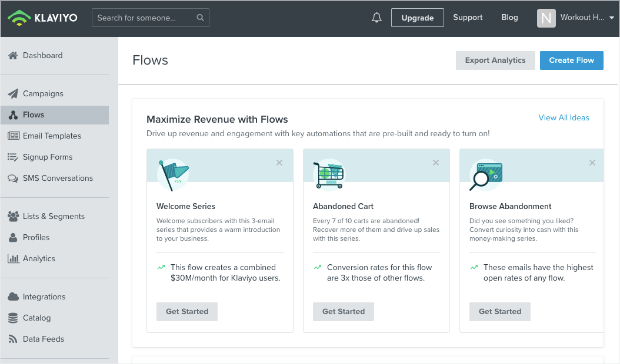Select Flows in the sidebar
This screenshot has width=620, height=364.
click(x=55, y=115)
